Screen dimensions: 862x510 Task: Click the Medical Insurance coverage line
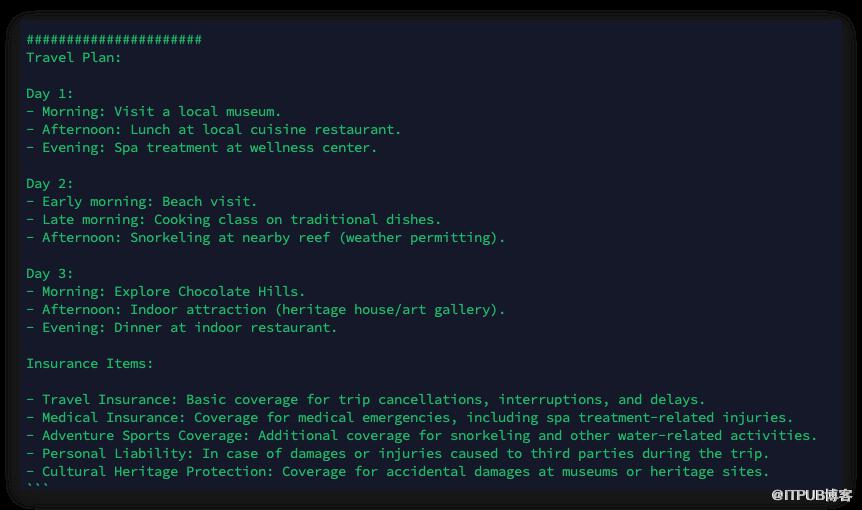click(x=410, y=417)
